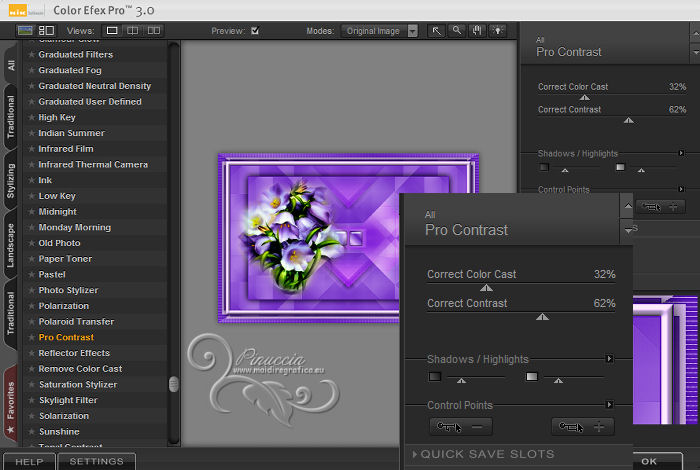Switch to split preview view icon
The image size is (700, 470).
pyautogui.click(x=133, y=30)
